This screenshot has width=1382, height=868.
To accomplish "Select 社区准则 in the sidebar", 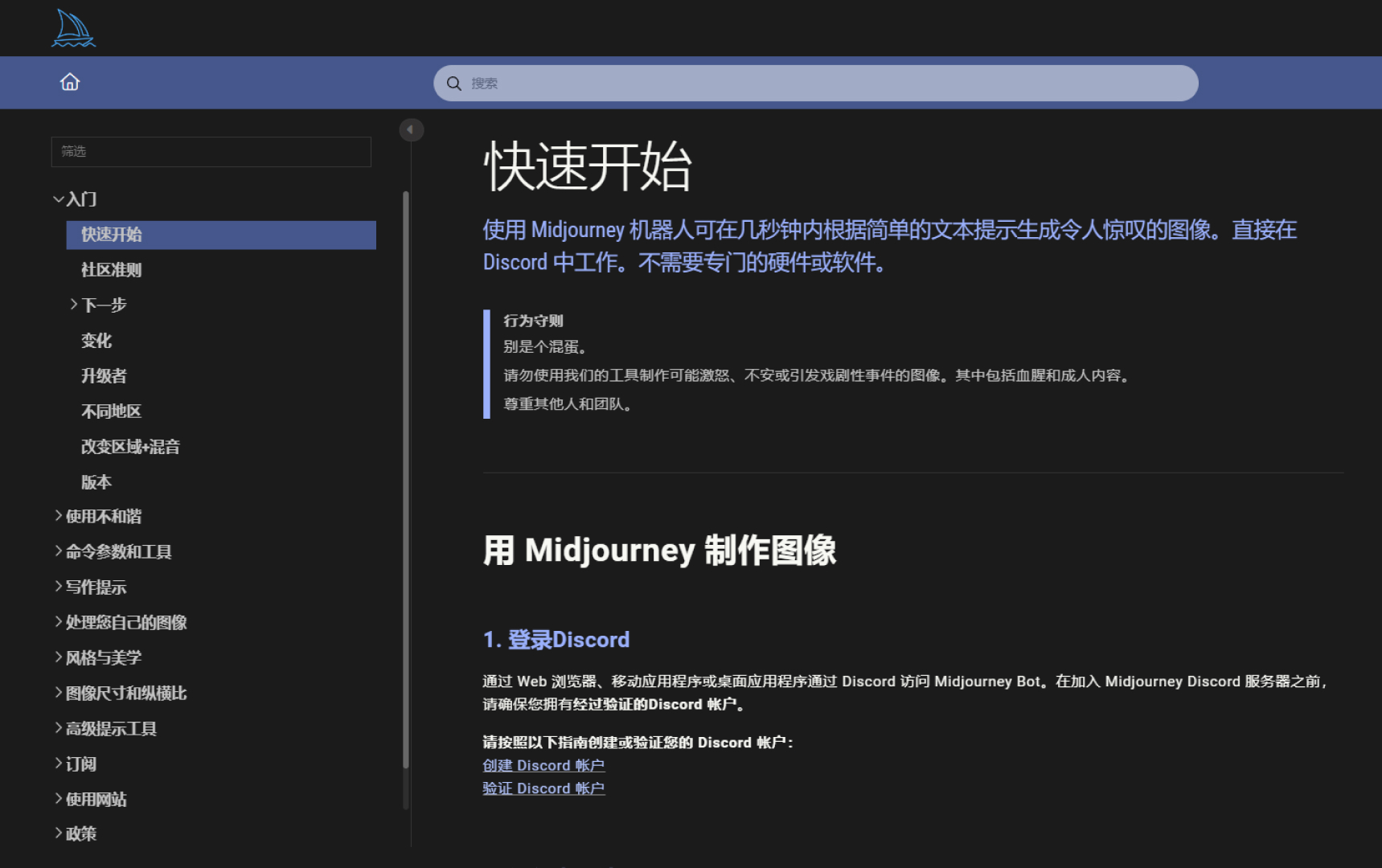I will (111, 269).
